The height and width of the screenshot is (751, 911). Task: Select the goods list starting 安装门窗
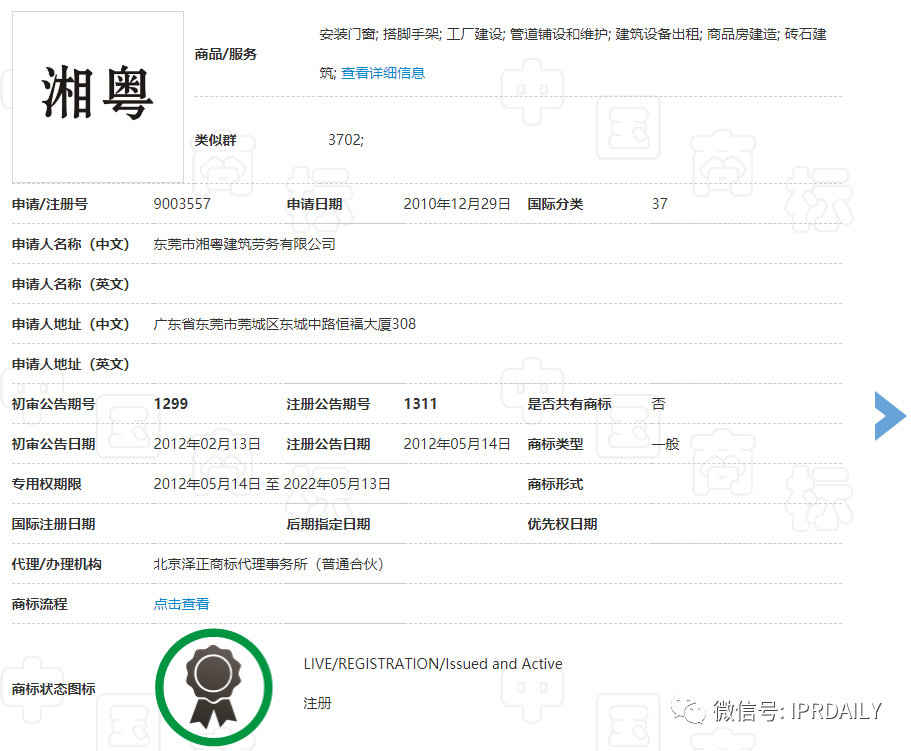[572, 53]
